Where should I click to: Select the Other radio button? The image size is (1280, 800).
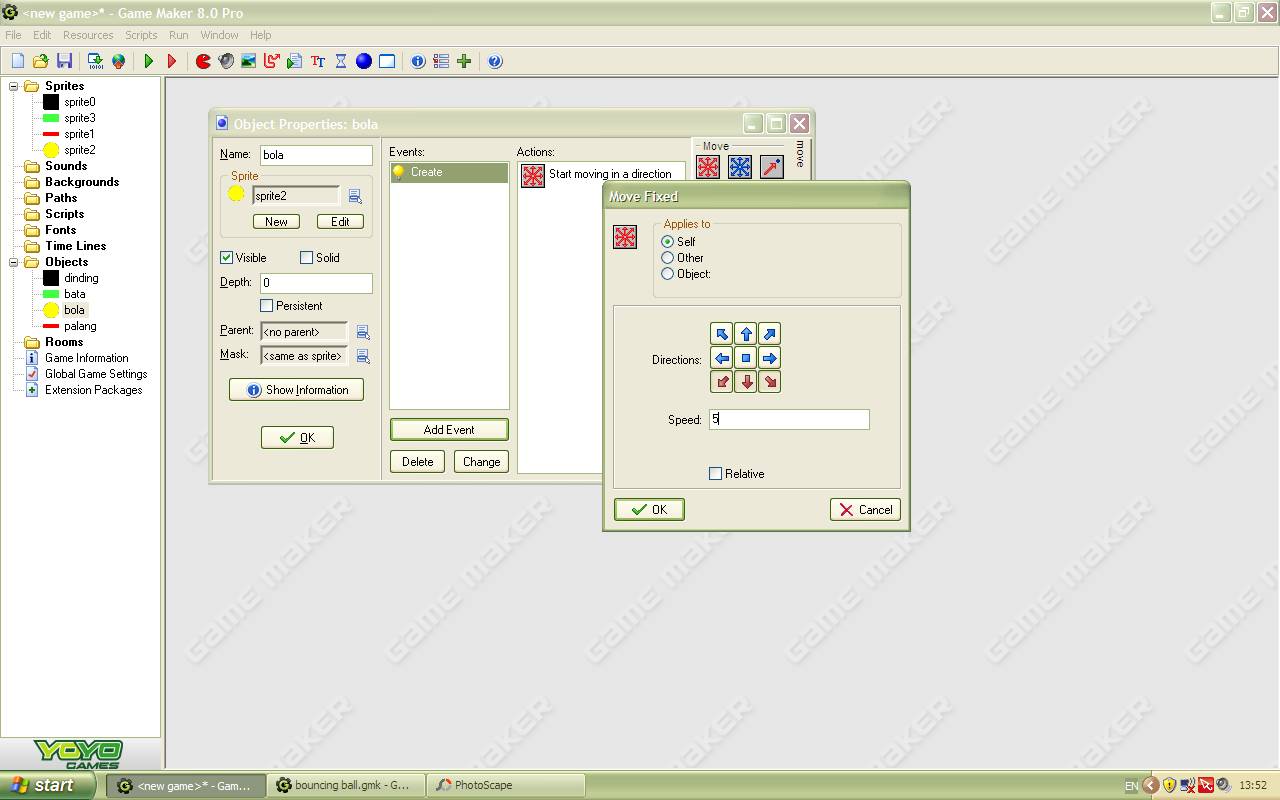(x=668, y=258)
